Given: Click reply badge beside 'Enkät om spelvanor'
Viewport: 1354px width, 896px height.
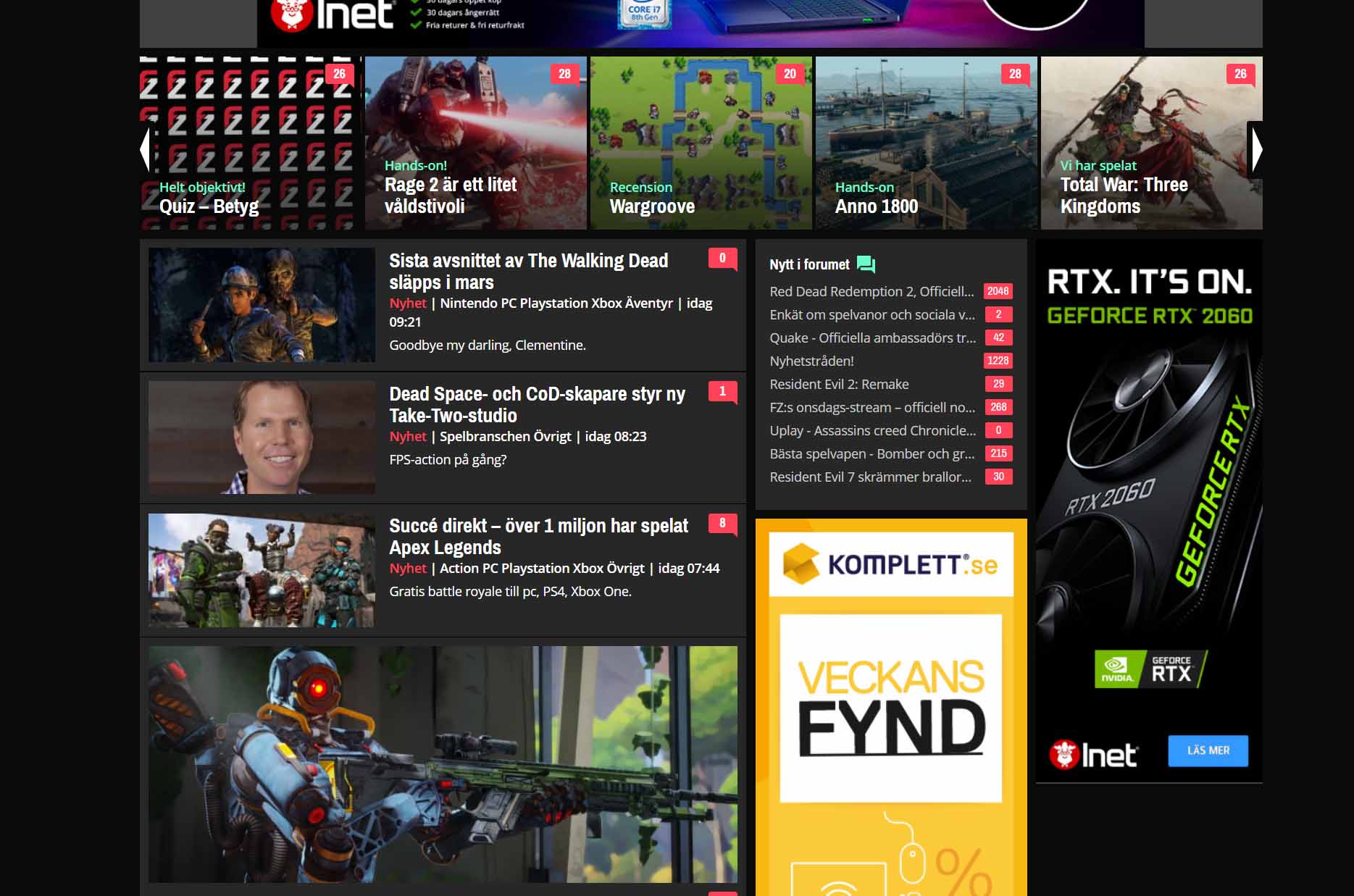Looking at the screenshot, I should click(x=998, y=314).
